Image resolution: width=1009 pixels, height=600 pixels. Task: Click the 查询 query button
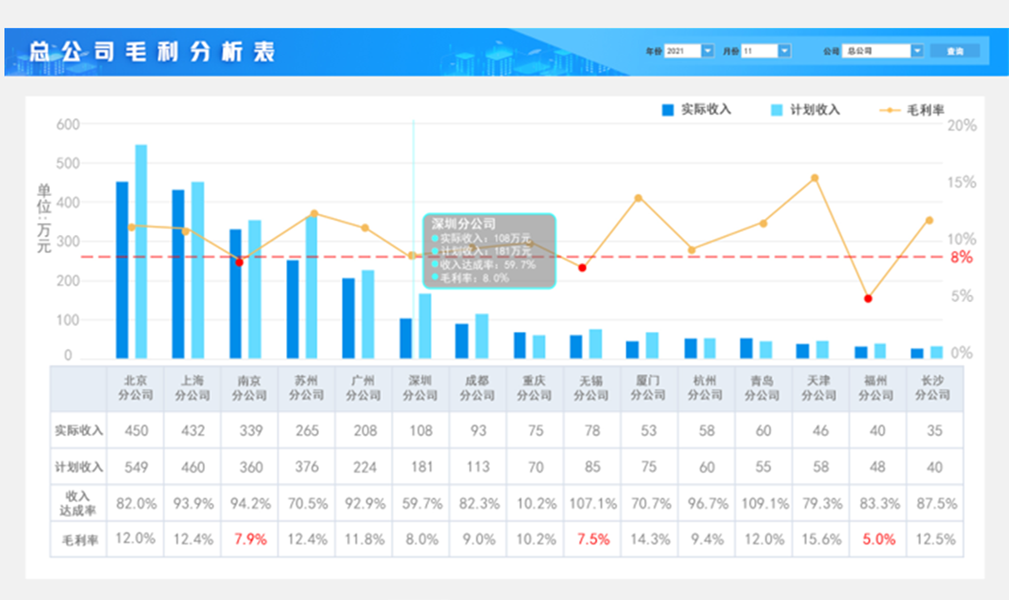tap(955, 50)
